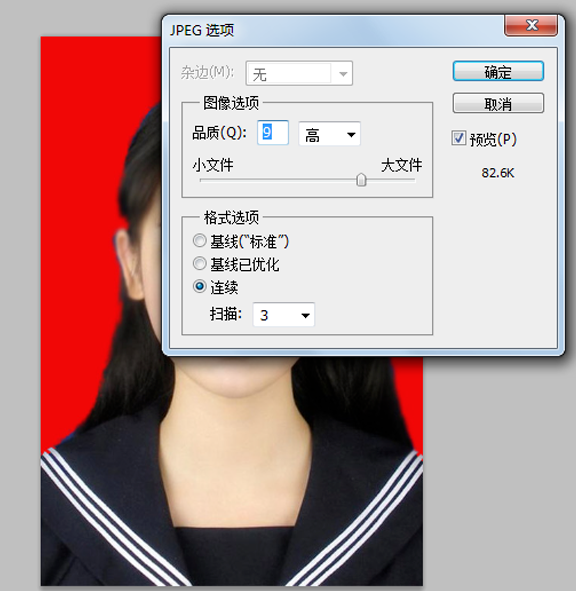Select the 基线("标准") radio option
The width and height of the screenshot is (576, 591).
click(x=199, y=241)
